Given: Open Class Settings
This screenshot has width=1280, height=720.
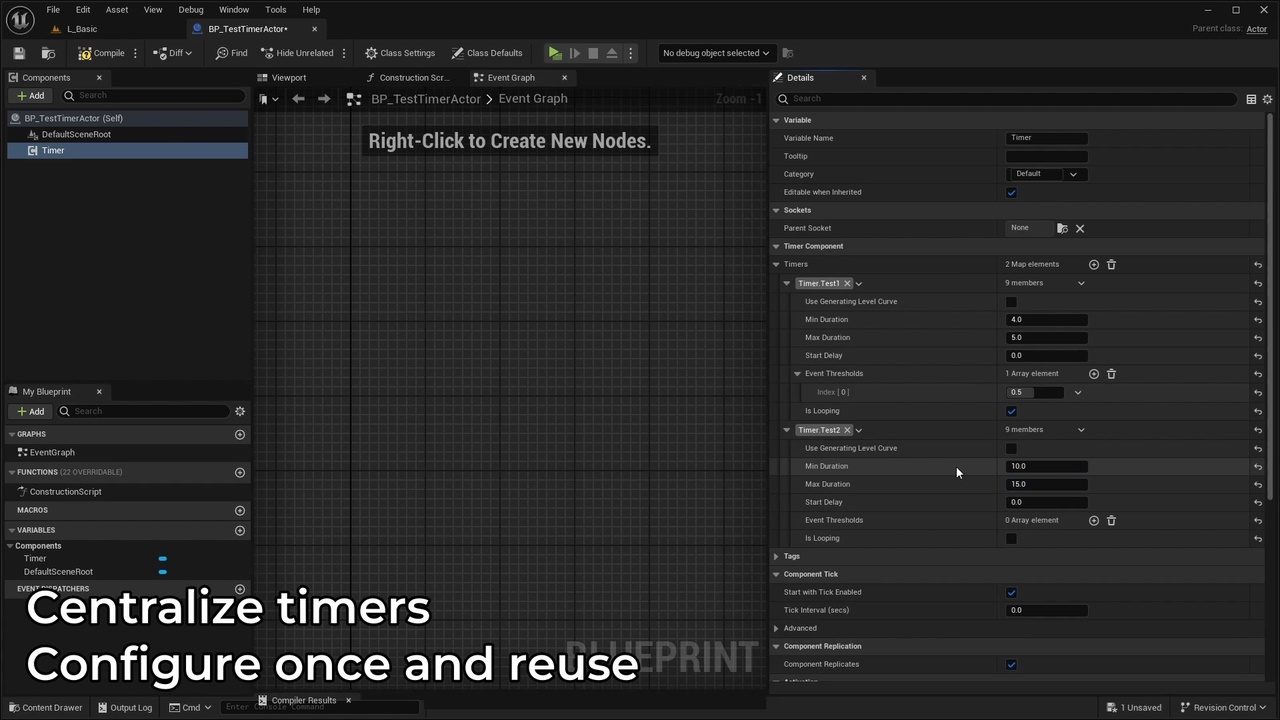Looking at the screenshot, I should click(x=400, y=53).
